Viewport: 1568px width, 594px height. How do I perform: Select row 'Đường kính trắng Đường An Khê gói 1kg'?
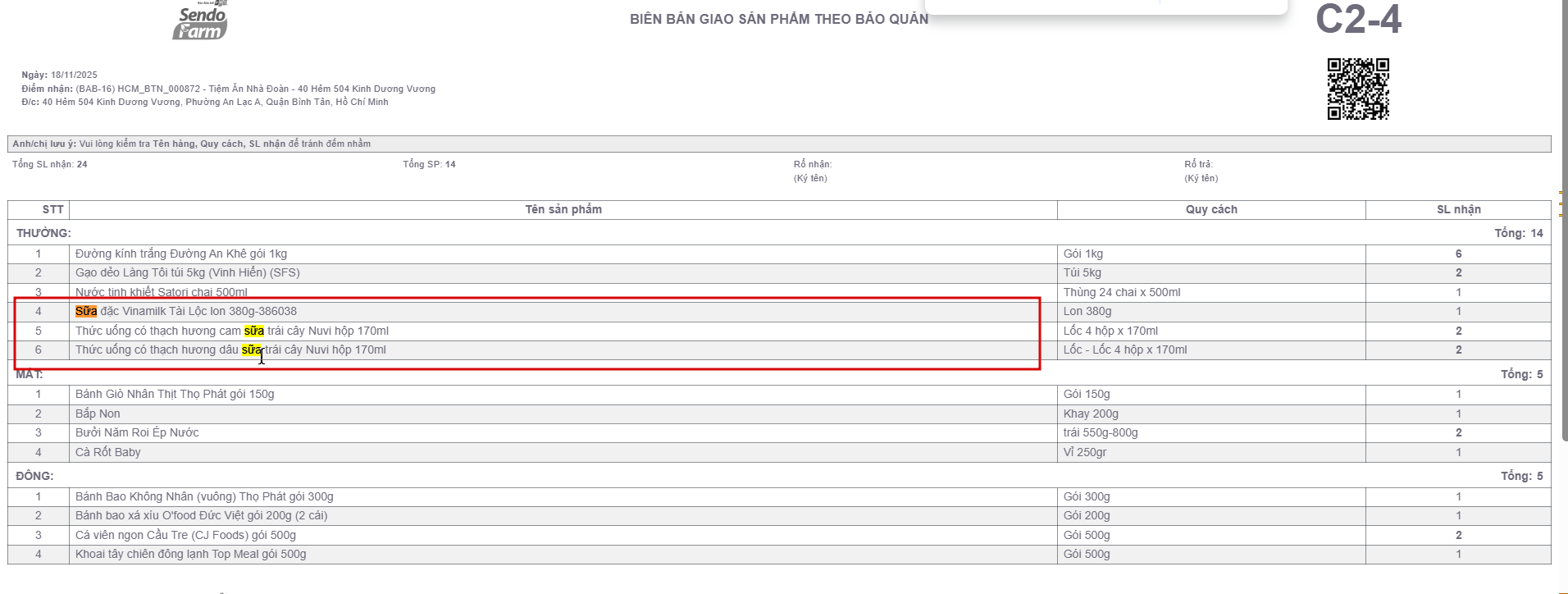779,254
